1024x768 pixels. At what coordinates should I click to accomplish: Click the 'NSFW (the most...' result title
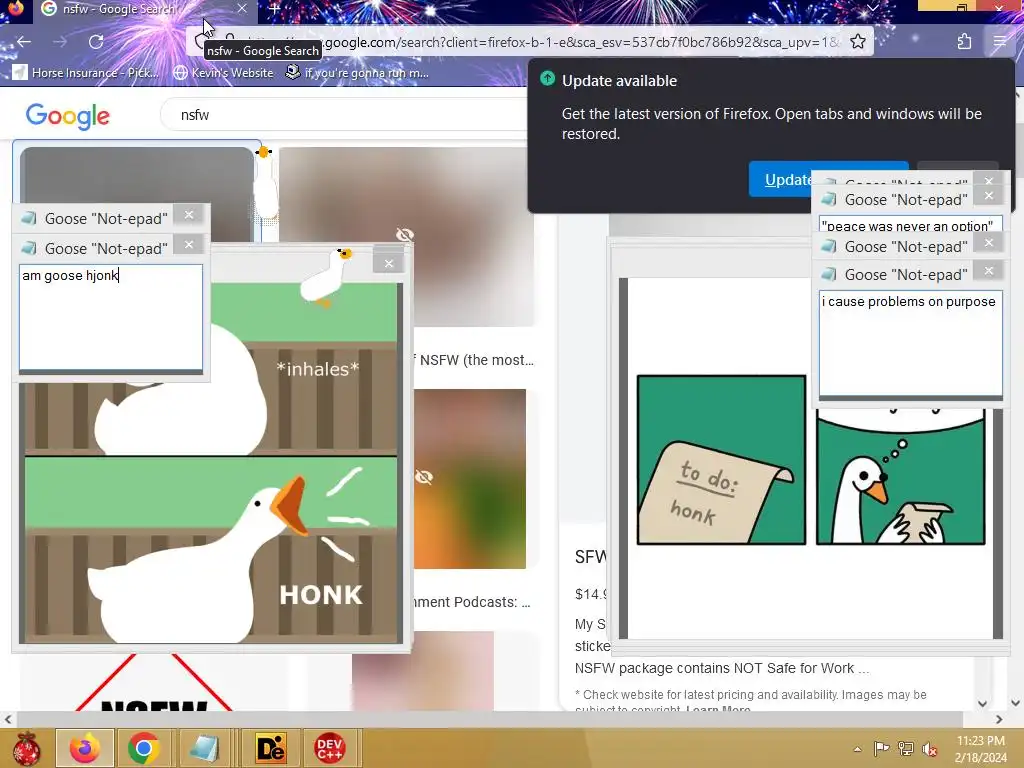(477, 360)
